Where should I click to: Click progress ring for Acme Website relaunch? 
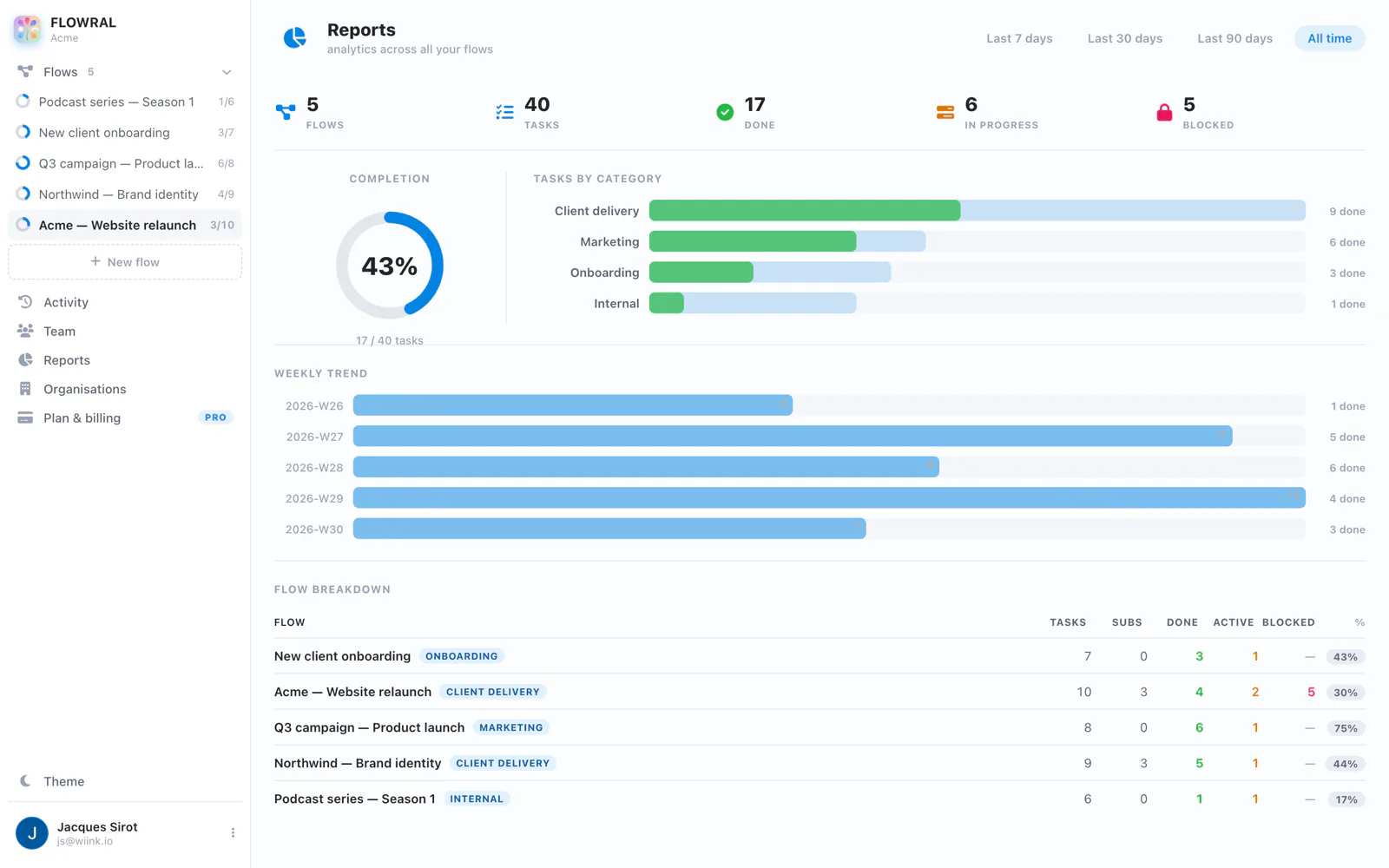click(23, 225)
